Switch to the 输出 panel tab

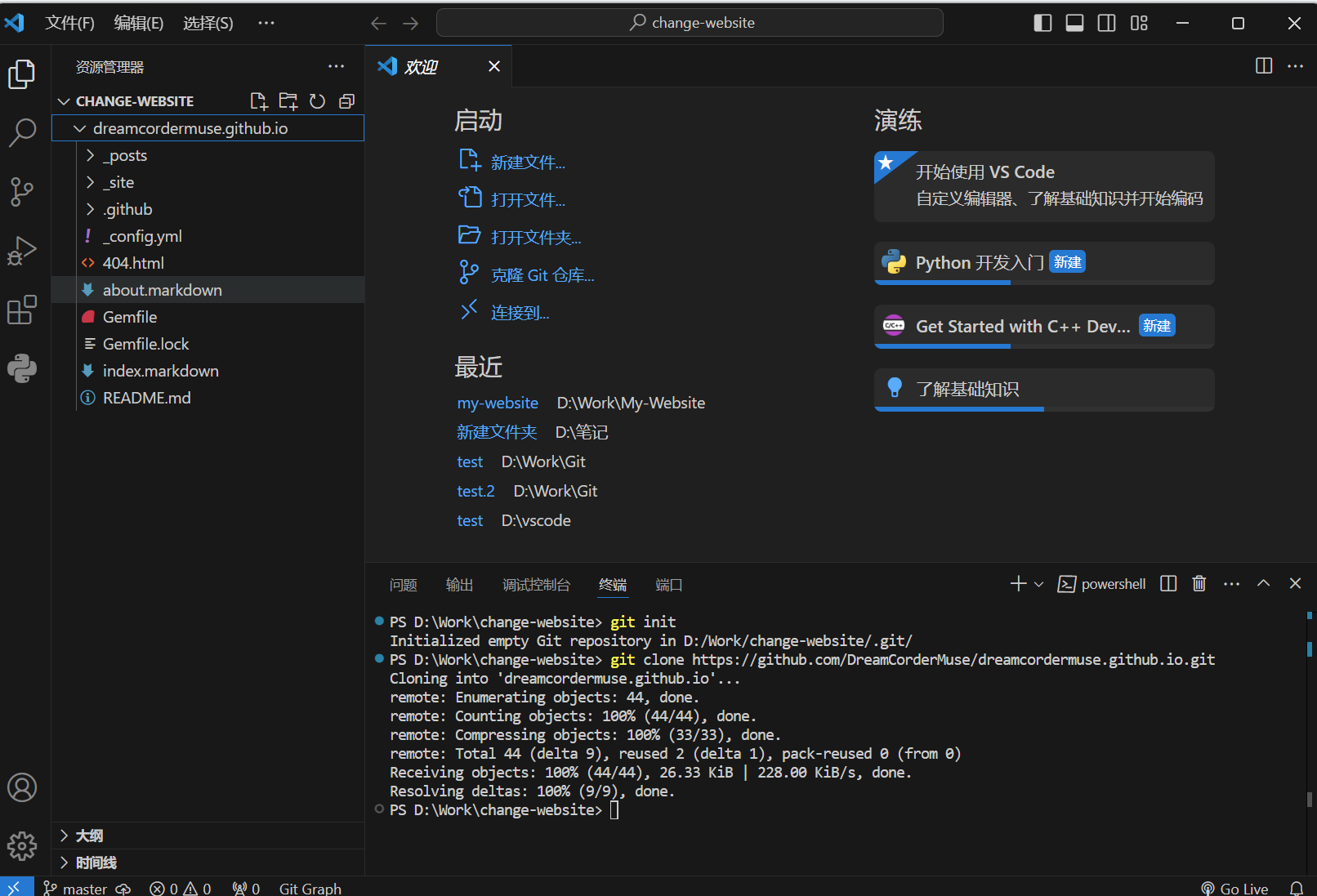click(x=460, y=585)
